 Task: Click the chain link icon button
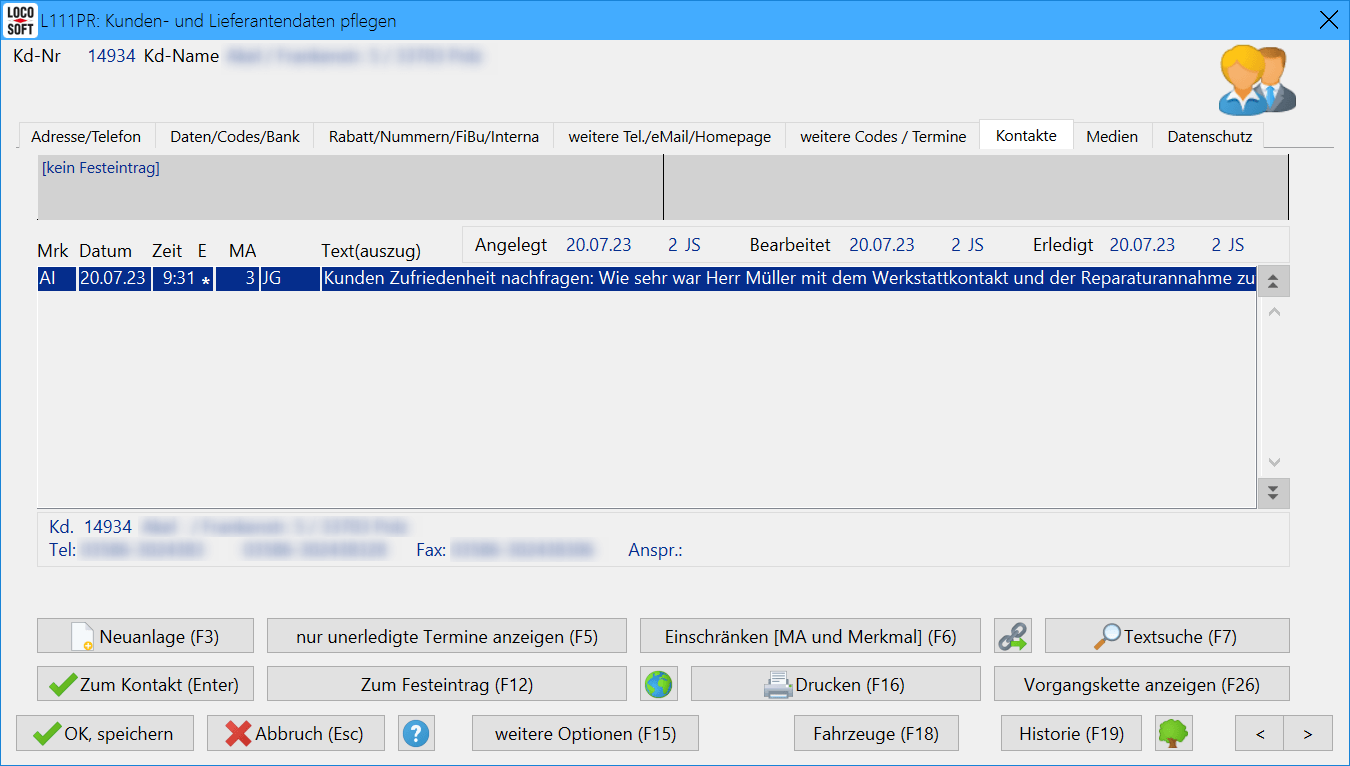[1013, 636]
